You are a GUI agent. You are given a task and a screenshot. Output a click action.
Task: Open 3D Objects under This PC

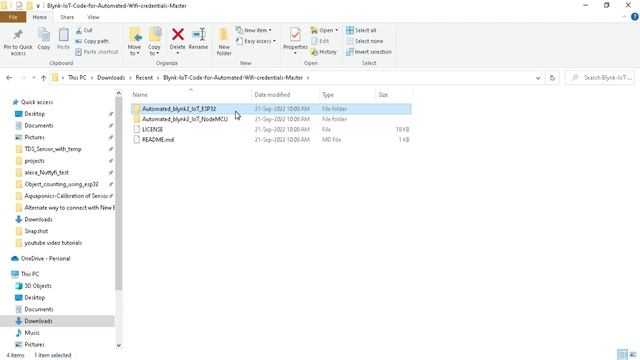[x=38, y=286]
